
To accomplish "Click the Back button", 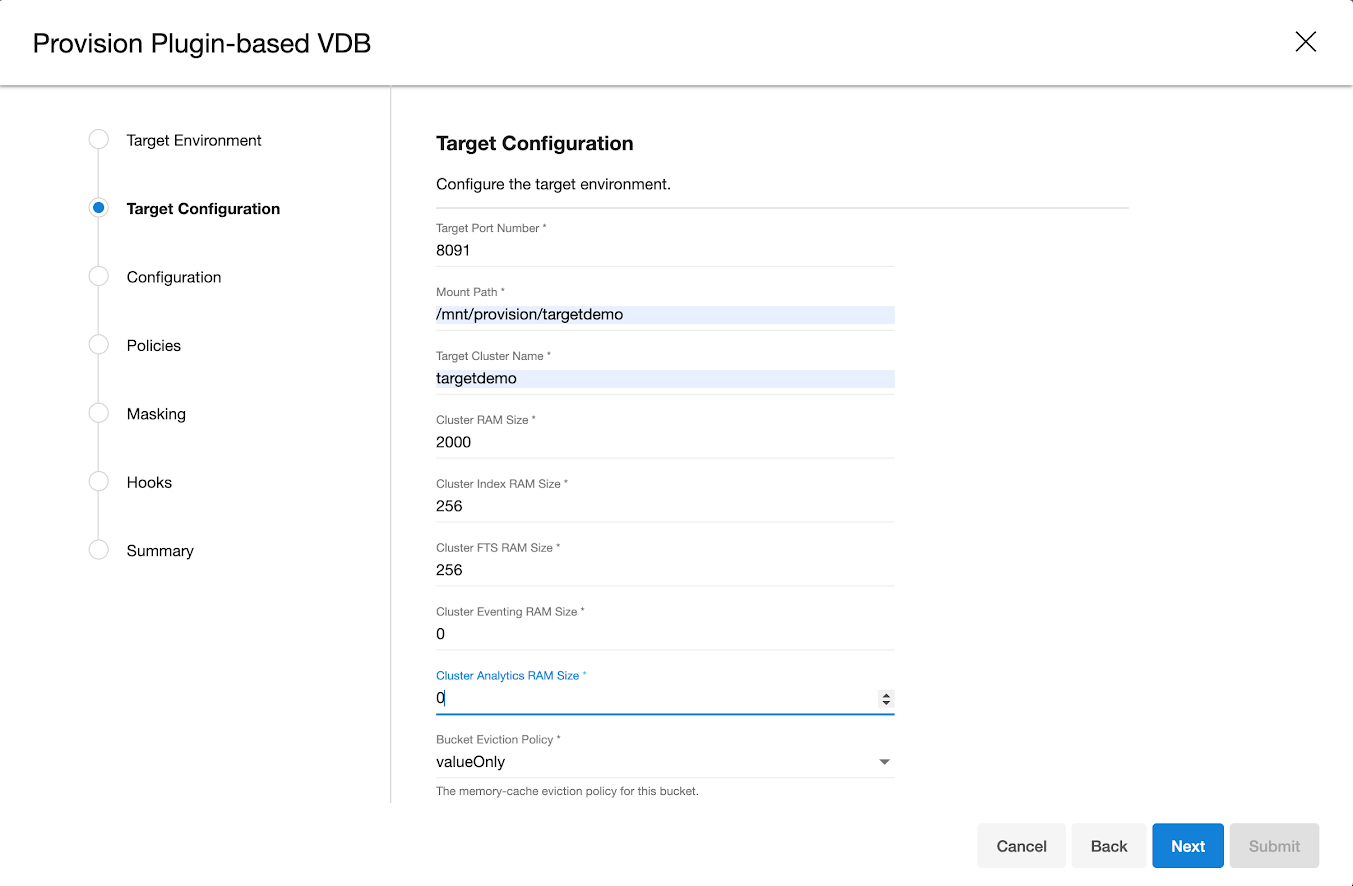I will pos(1109,846).
